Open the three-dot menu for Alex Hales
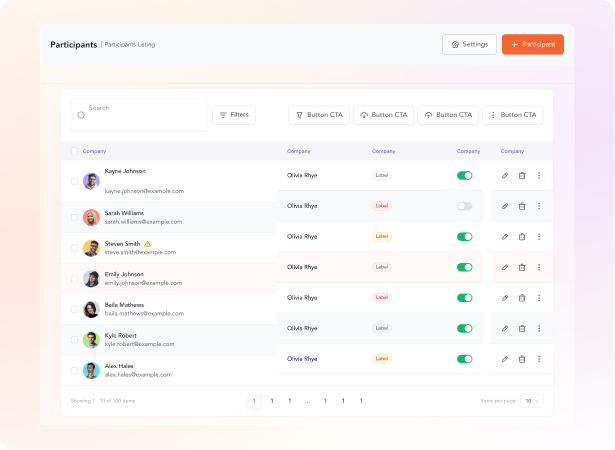The width and height of the screenshot is (615, 450). [539, 359]
